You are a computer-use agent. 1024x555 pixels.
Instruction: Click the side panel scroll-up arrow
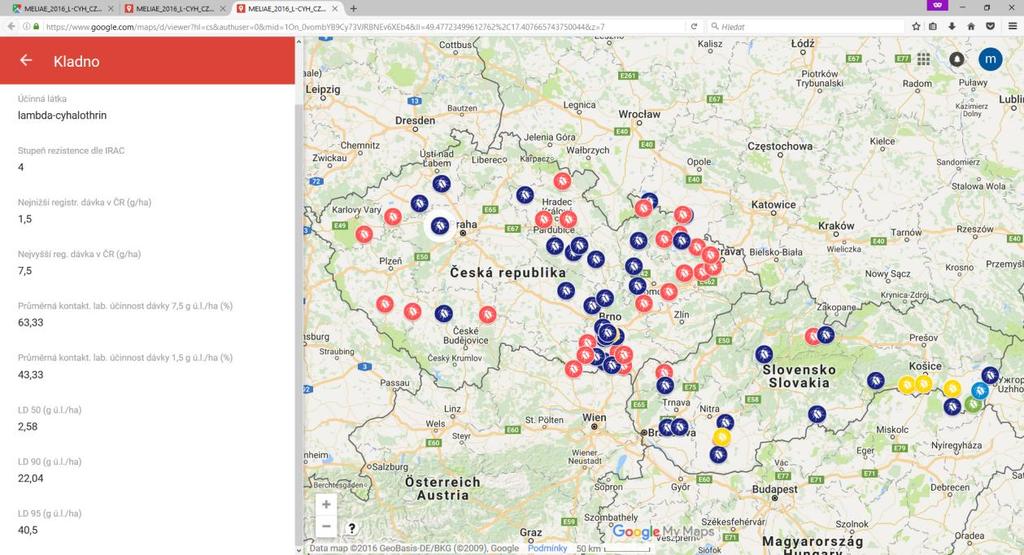[x=299, y=41]
